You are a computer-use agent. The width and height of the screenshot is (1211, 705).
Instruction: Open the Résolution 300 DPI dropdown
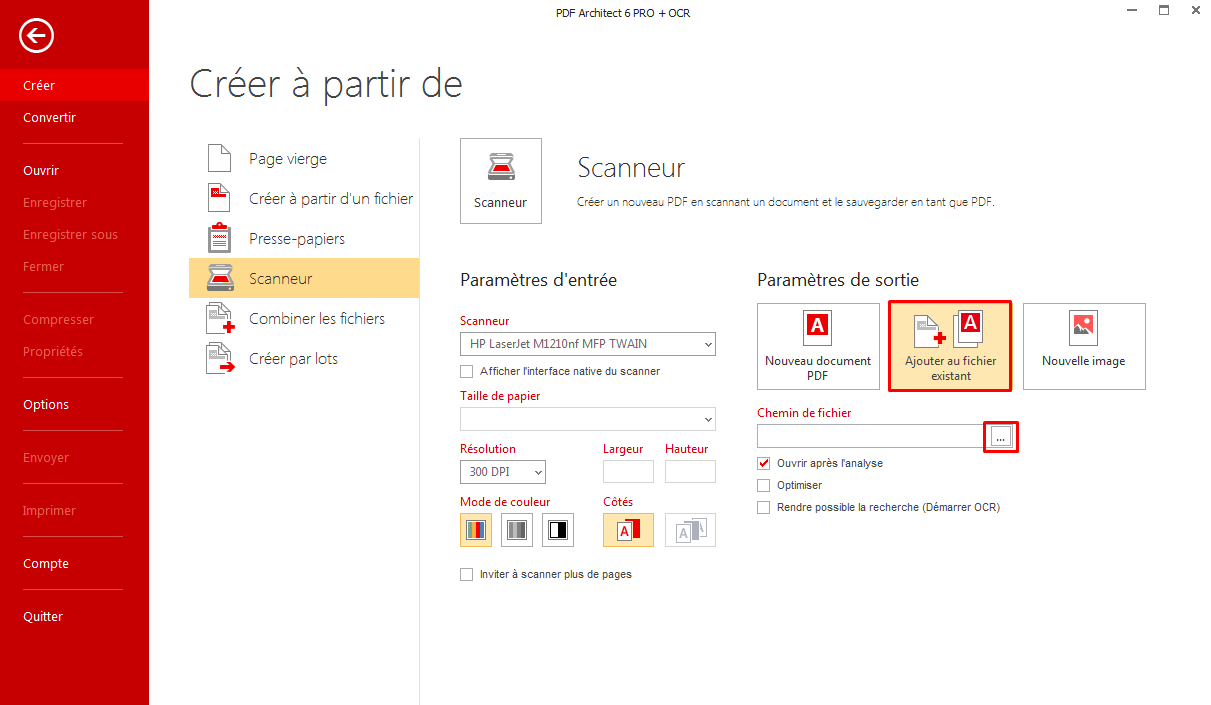[503, 472]
